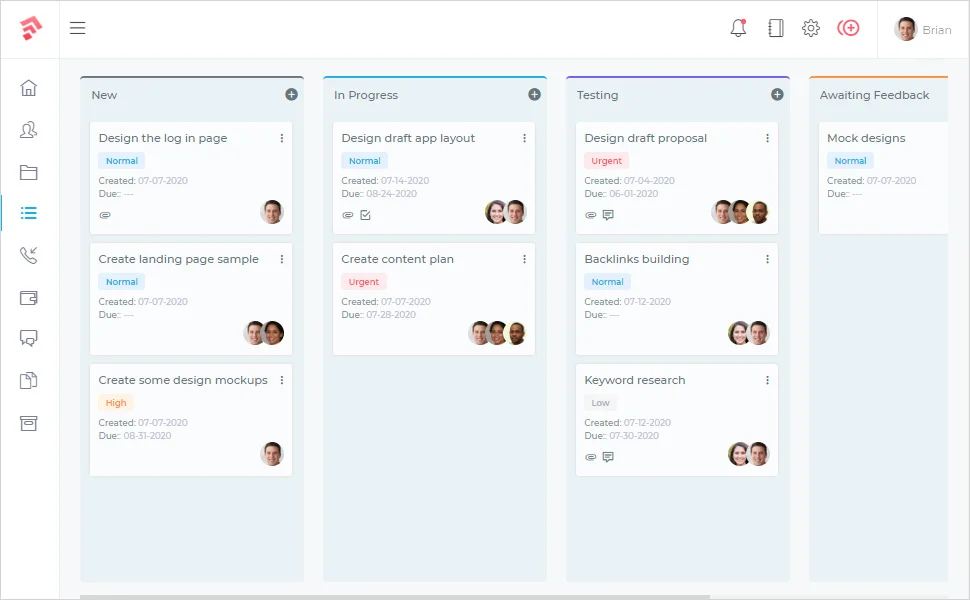Open the Chat section in the sidebar
This screenshot has width=970, height=600.
tap(29, 338)
